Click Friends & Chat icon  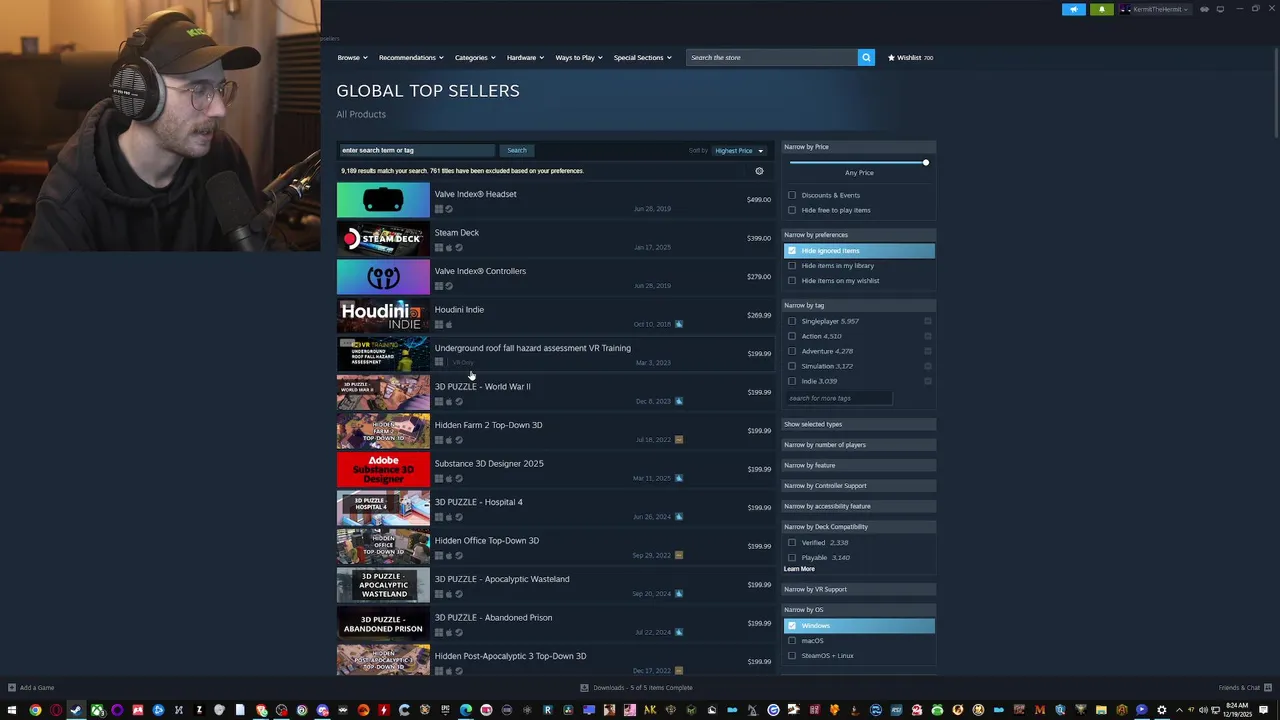(1267, 687)
